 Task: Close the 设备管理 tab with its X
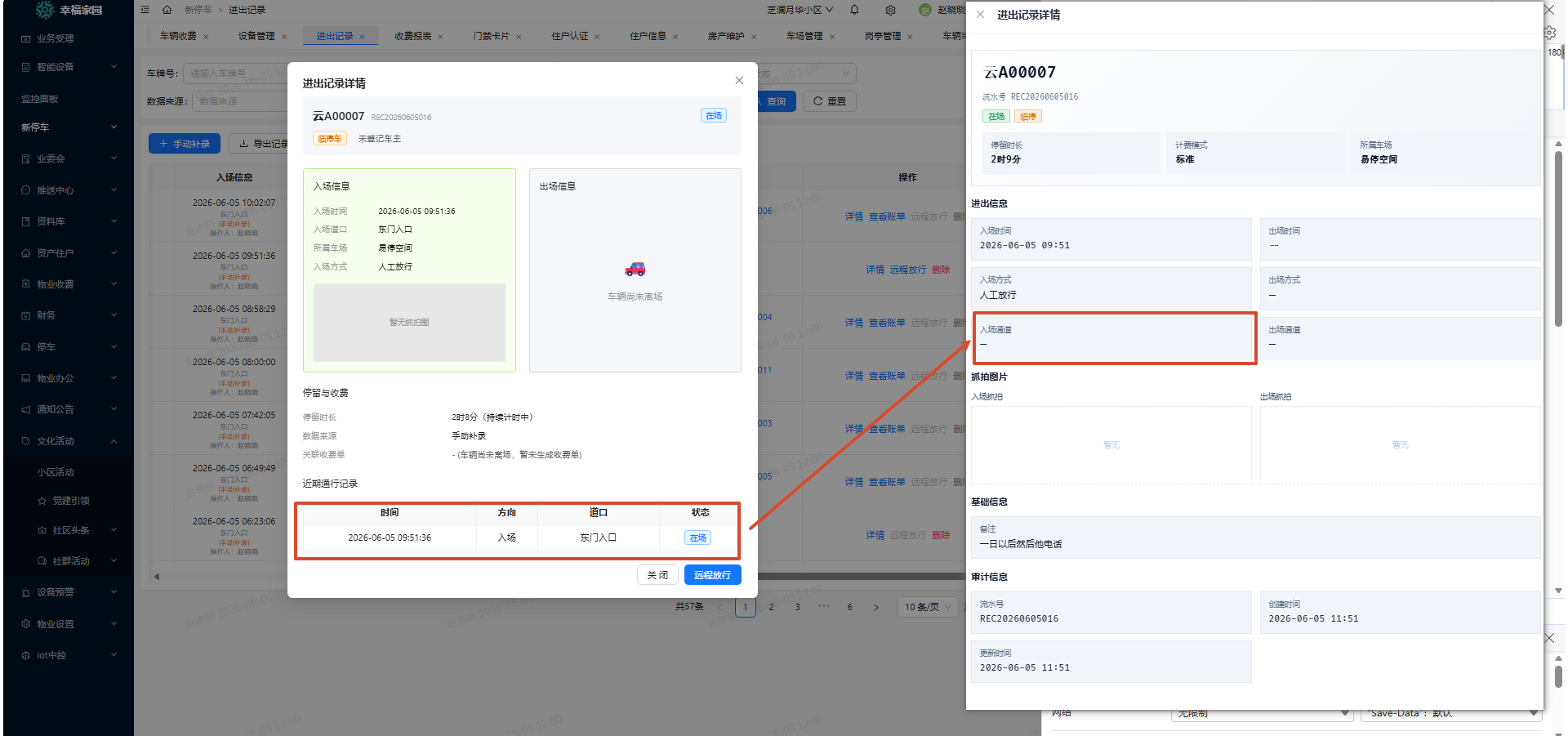pyautogui.click(x=284, y=36)
